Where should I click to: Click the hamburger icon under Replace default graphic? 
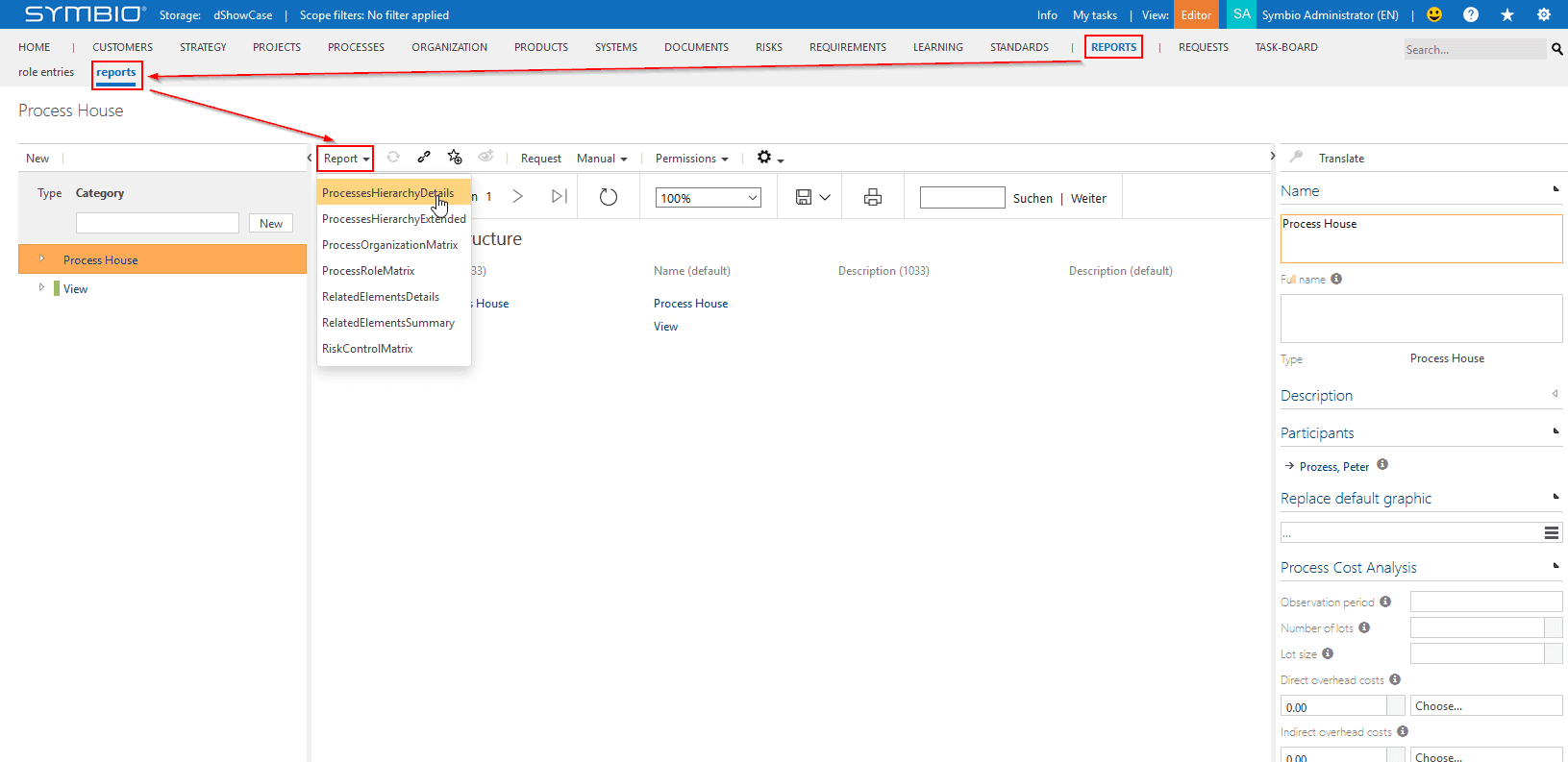[1551, 533]
